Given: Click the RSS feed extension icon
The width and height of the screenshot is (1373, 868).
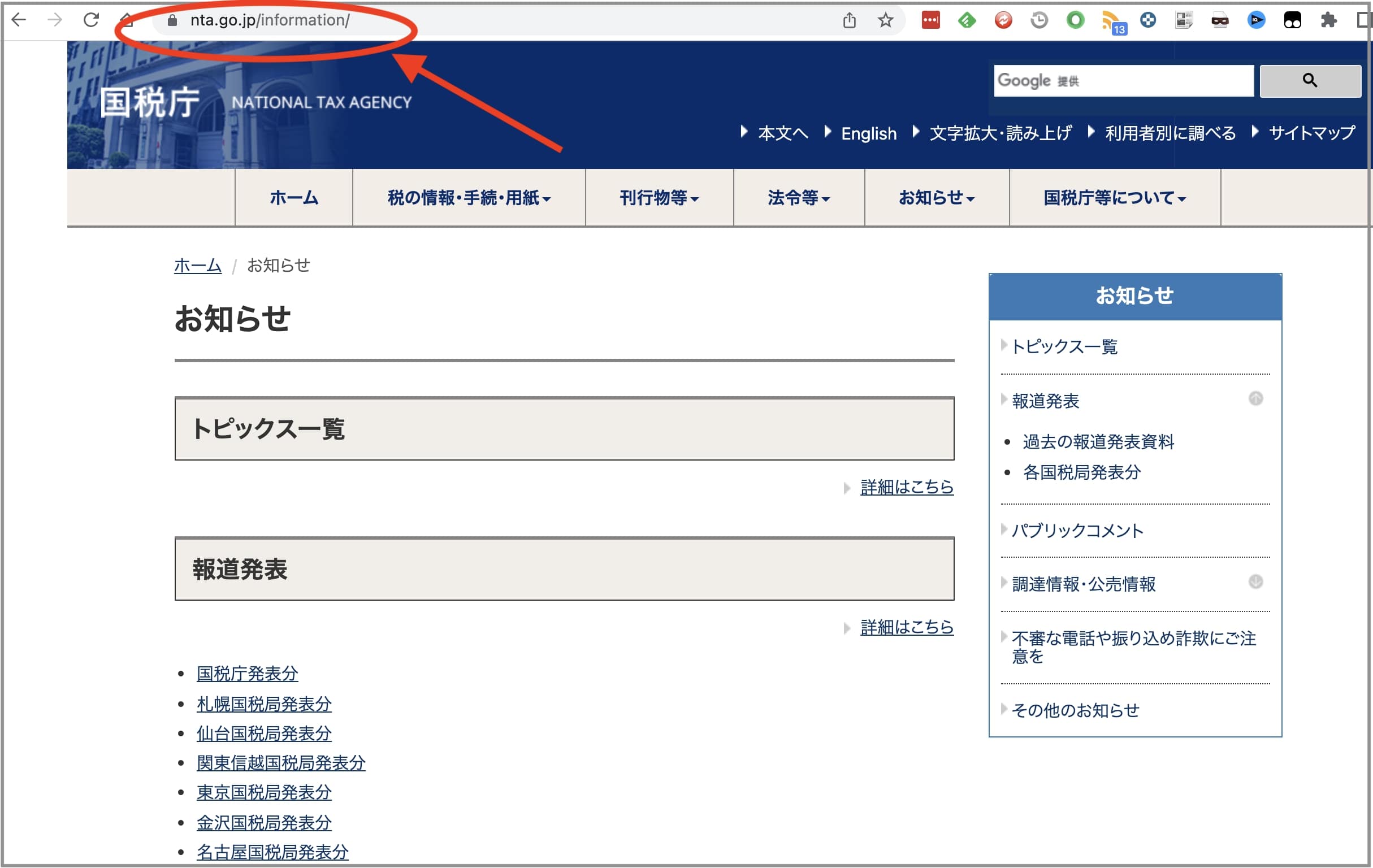Looking at the screenshot, I should [x=1111, y=21].
